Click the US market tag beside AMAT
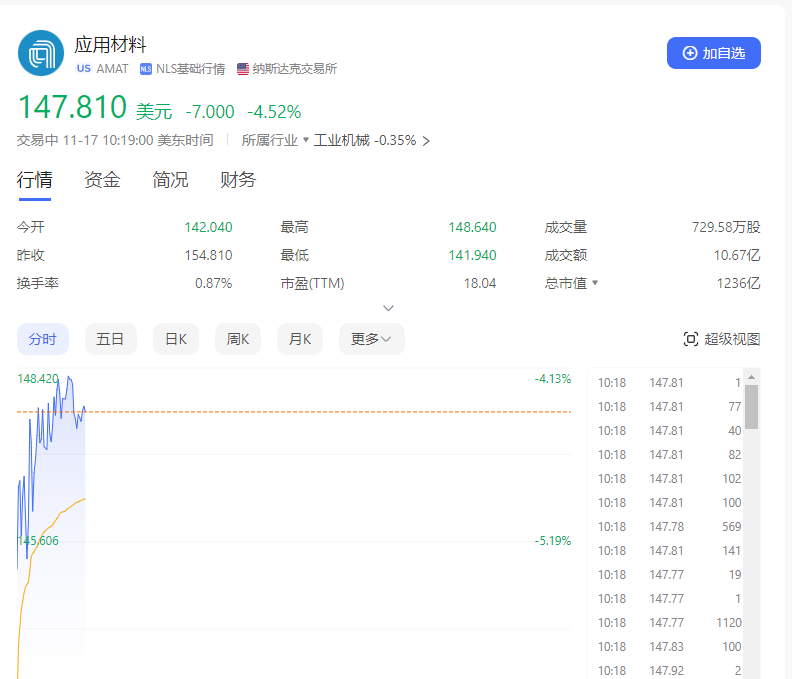The image size is (792, 679). coord(83,69)
